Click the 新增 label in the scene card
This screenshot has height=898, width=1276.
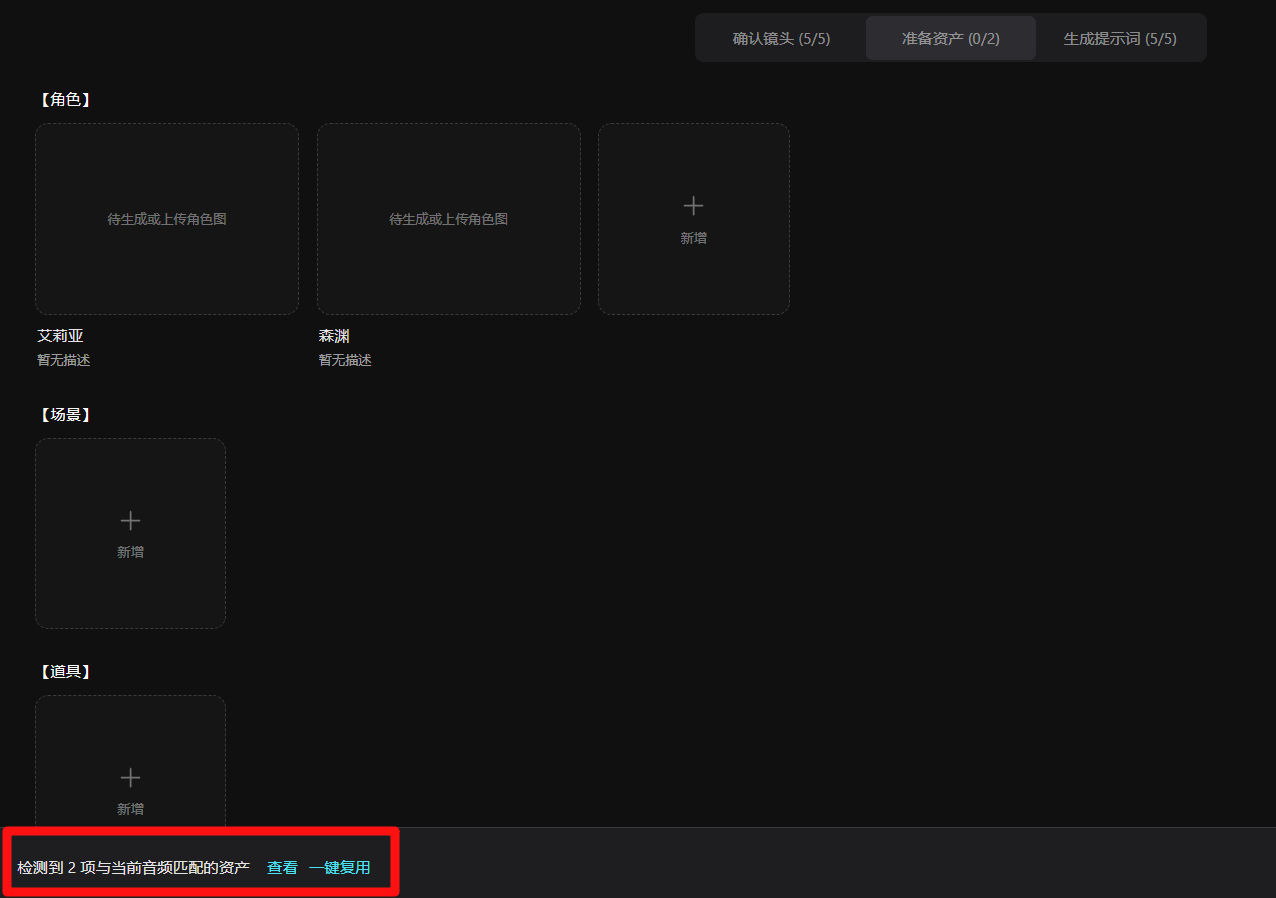pyautogui.click(x=130, y=552)
